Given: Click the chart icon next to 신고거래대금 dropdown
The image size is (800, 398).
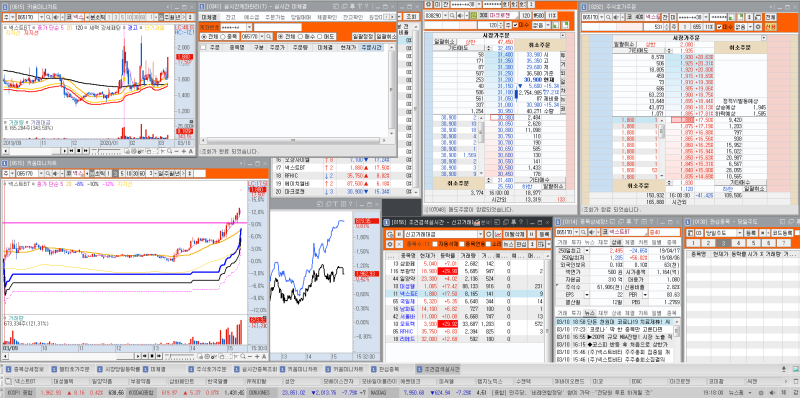Looking at the screenshot, I should pos(497,234).
